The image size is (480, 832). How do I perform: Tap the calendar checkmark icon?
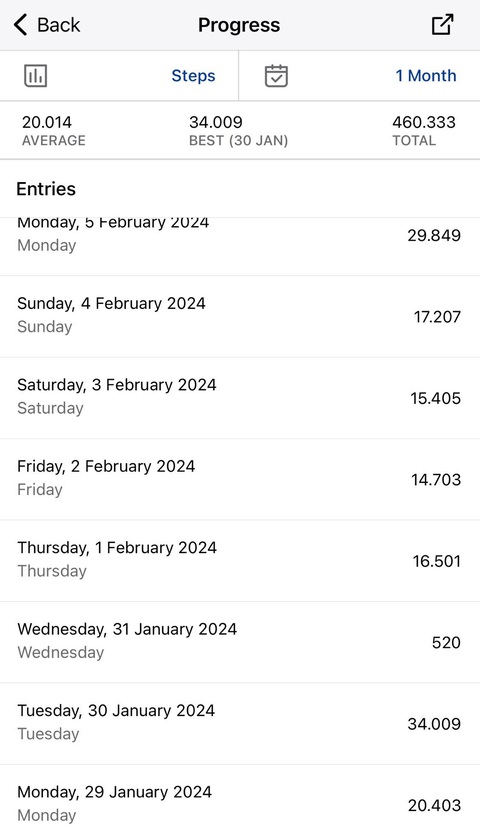(276, 76)
